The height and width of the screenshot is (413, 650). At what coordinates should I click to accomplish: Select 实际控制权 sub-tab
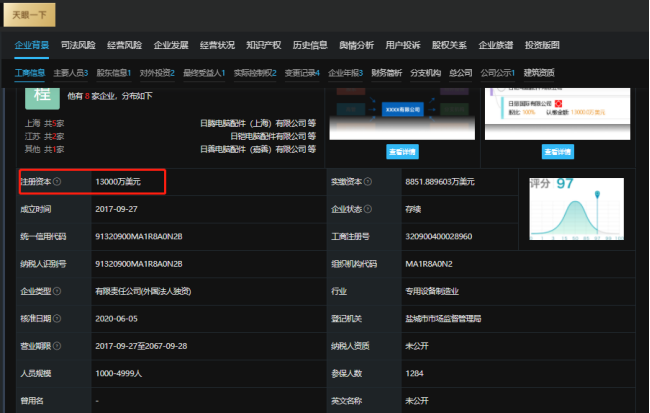click(x=255, y=73)
